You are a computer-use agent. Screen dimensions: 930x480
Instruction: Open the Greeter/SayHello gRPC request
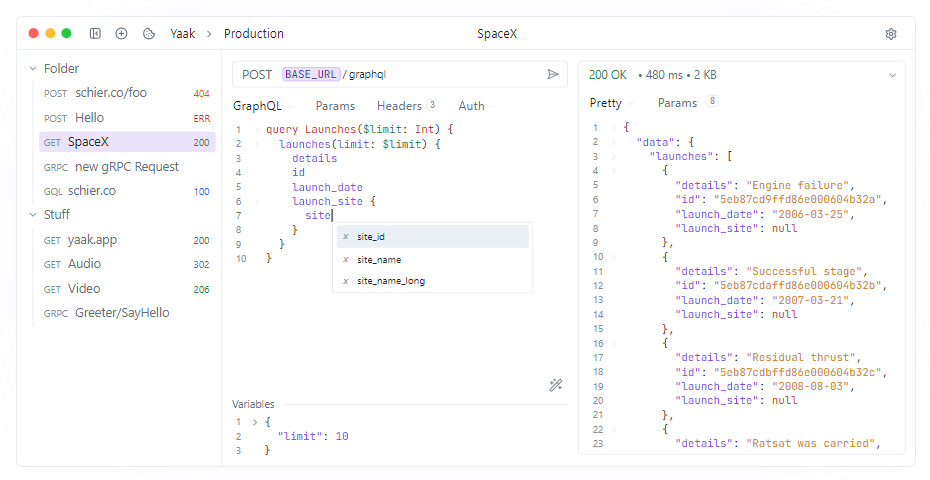pyautogui.click(x=127, y=313)
